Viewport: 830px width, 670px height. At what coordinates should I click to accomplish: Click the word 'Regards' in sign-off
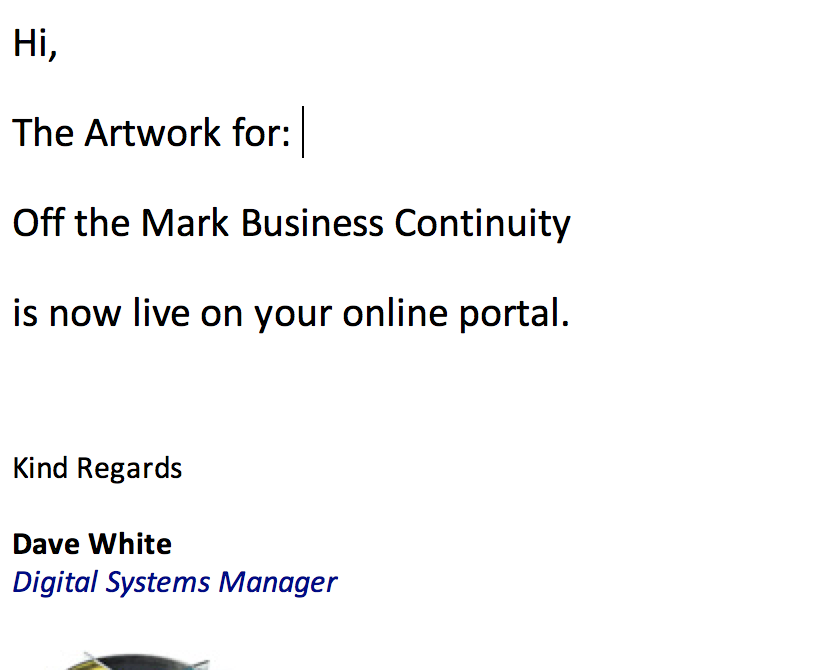point(129,469)
